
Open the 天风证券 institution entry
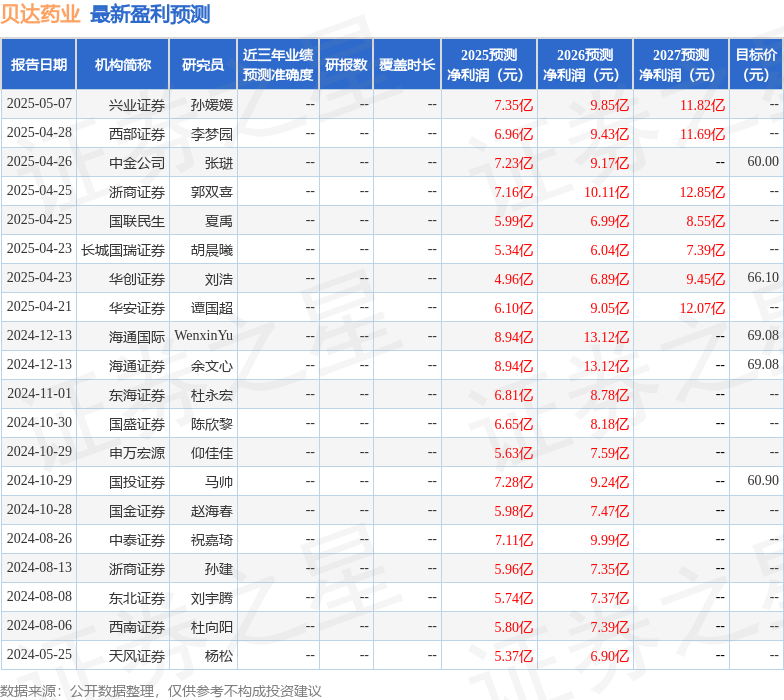click(x=137, y=656)
